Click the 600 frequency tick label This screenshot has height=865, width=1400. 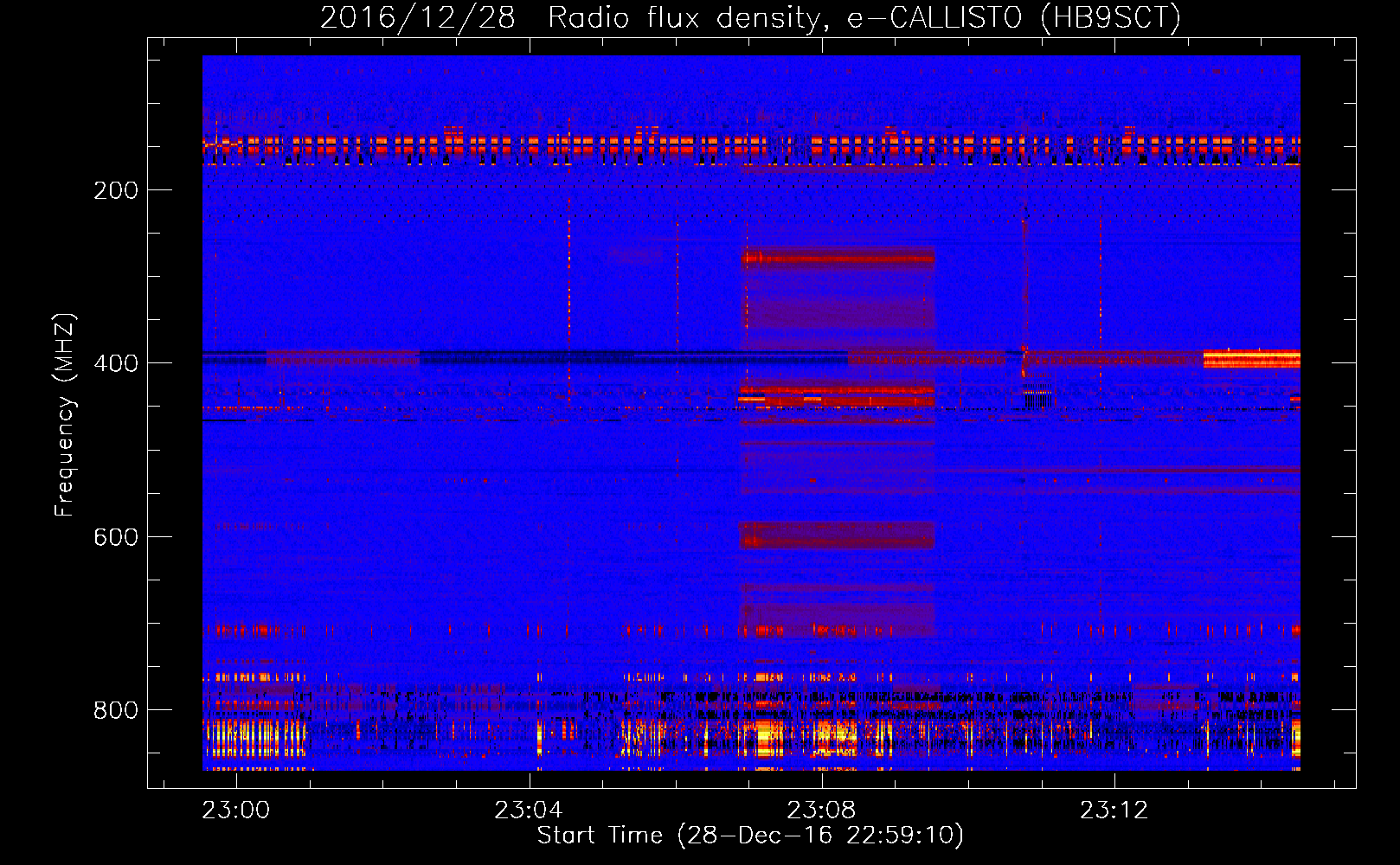tap(116, 537)
